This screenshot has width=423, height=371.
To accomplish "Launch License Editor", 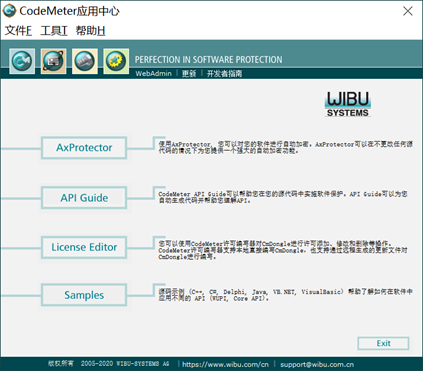I will [x=84, y=247].
